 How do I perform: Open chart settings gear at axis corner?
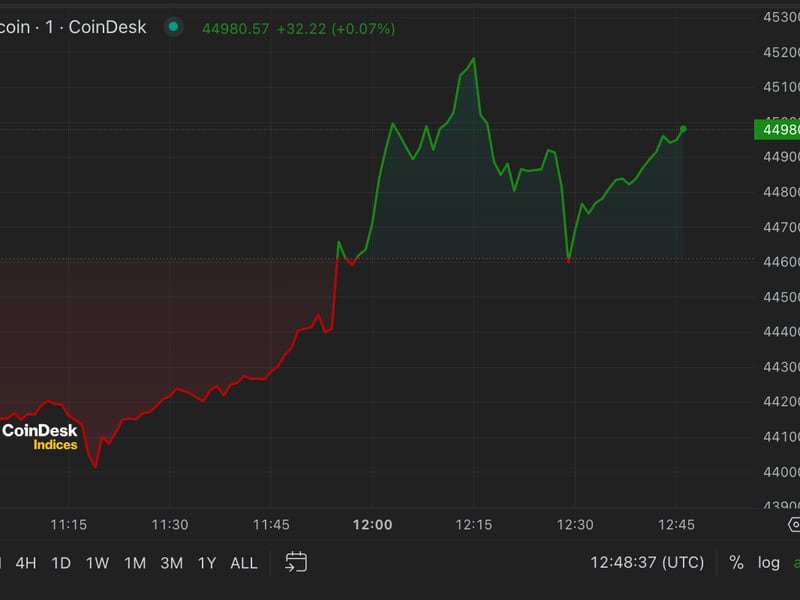pyautogui.click(x=793, y=524)
